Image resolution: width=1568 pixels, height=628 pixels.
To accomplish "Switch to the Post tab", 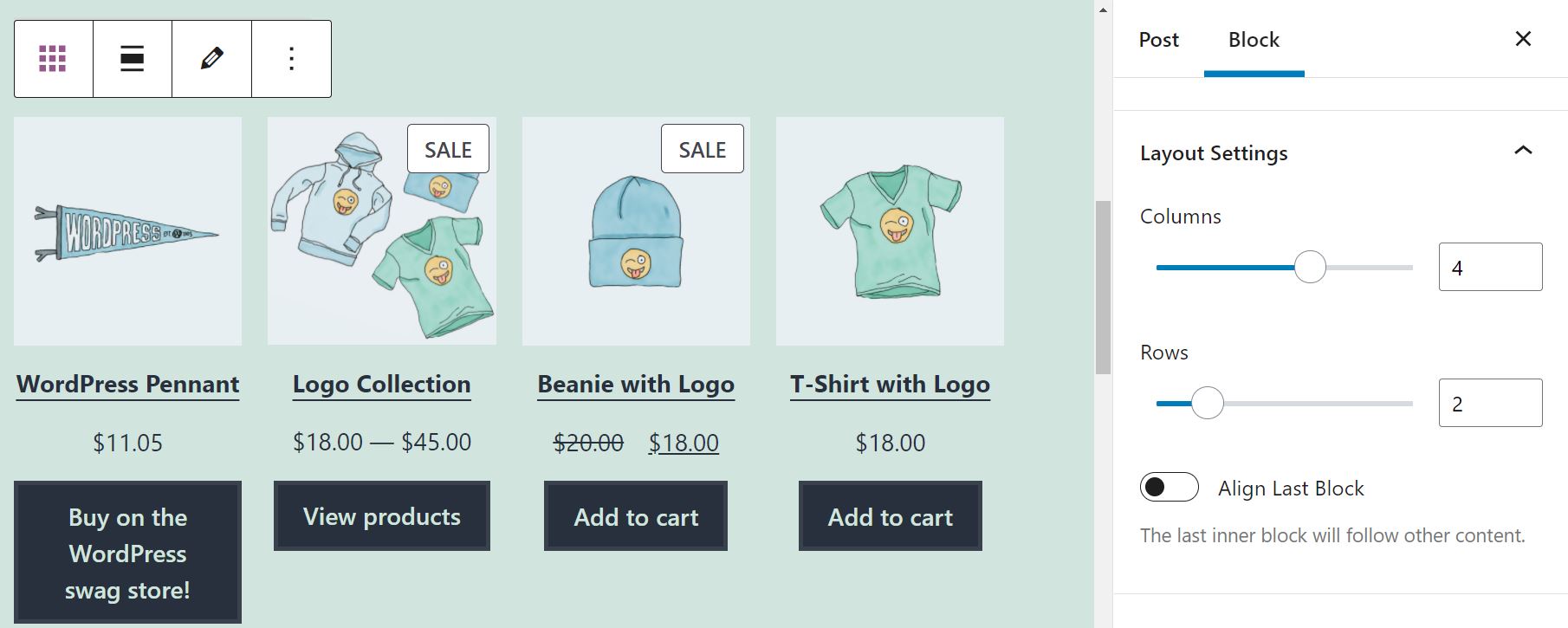I will [x=1158, y=40].
